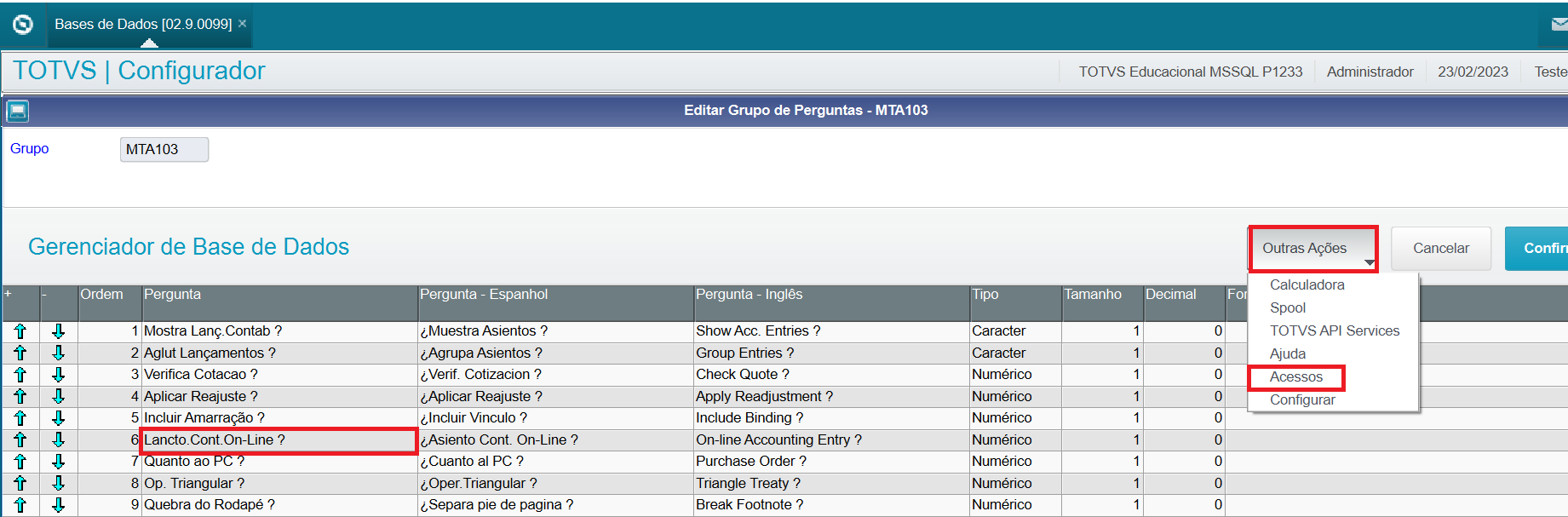Move down row 2 Aglut Lançamentos

pos(59,353)
